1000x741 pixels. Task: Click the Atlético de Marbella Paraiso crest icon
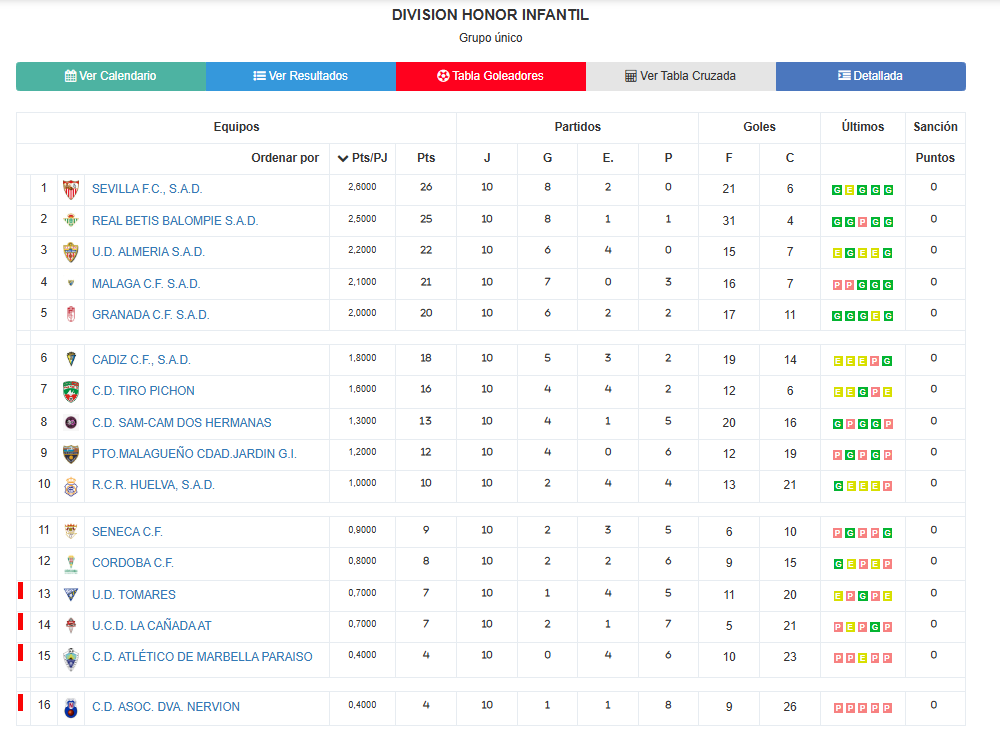tap(71, 659)
